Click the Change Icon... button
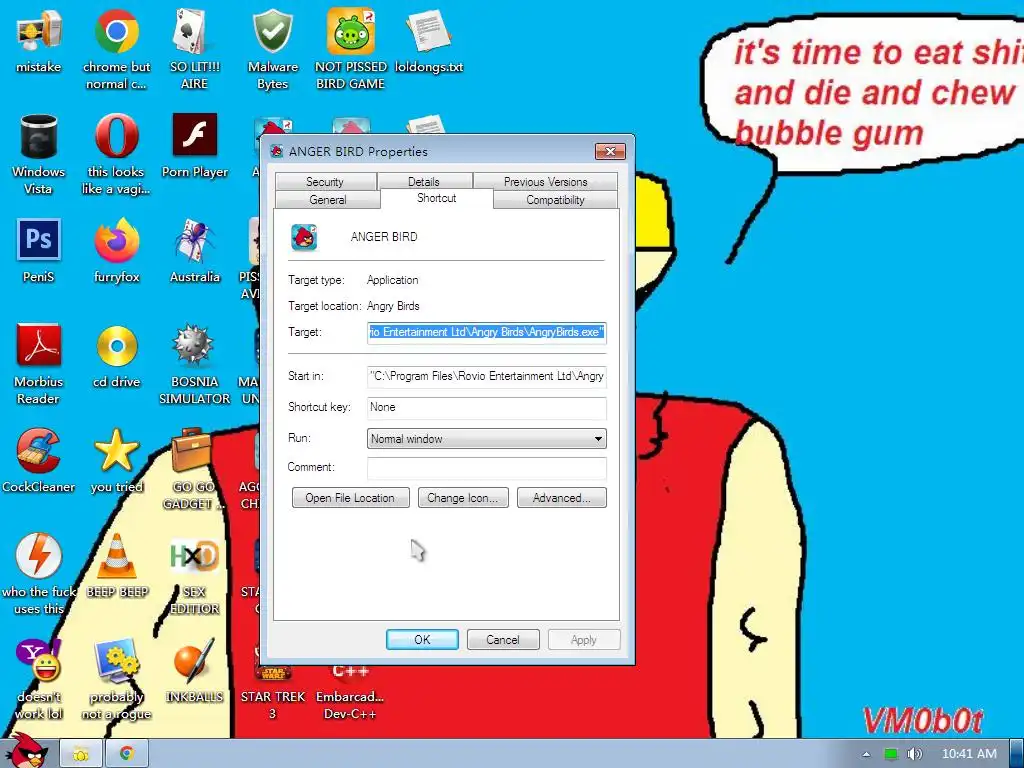1024x768 pixels. (463, 498)
